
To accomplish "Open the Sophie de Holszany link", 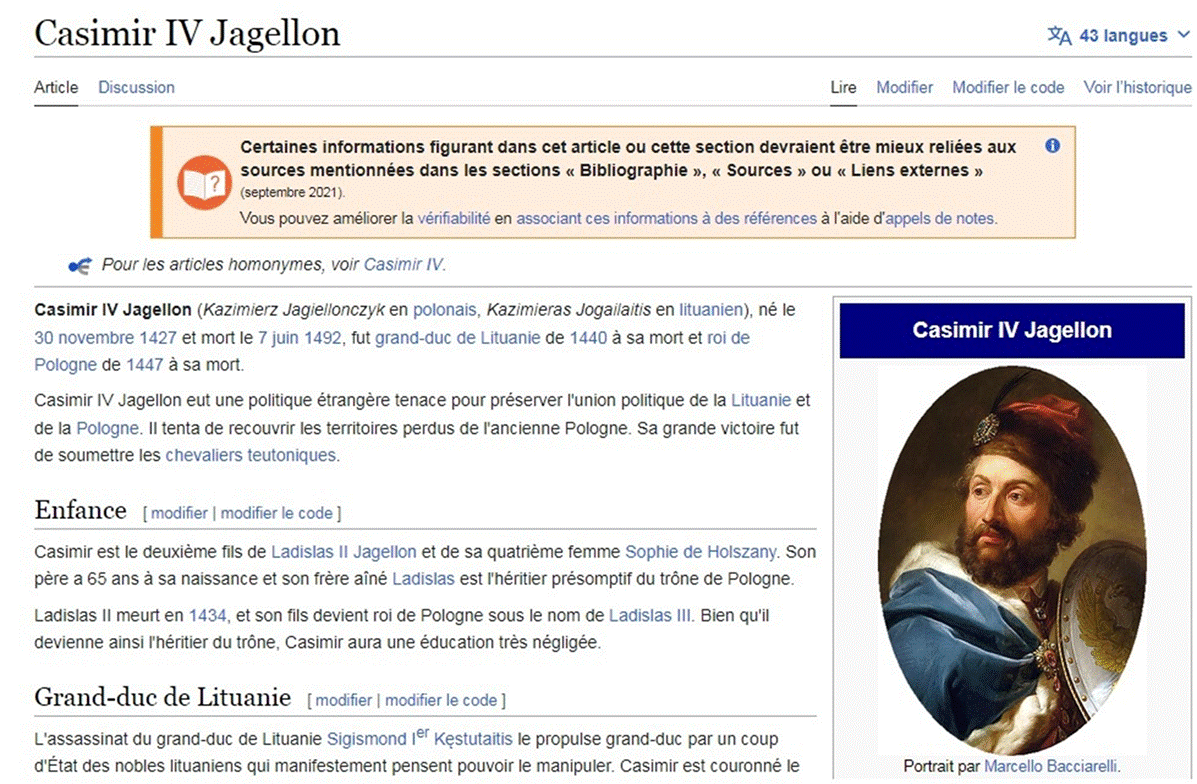I will pyautogui.click(x=700, y=552).
